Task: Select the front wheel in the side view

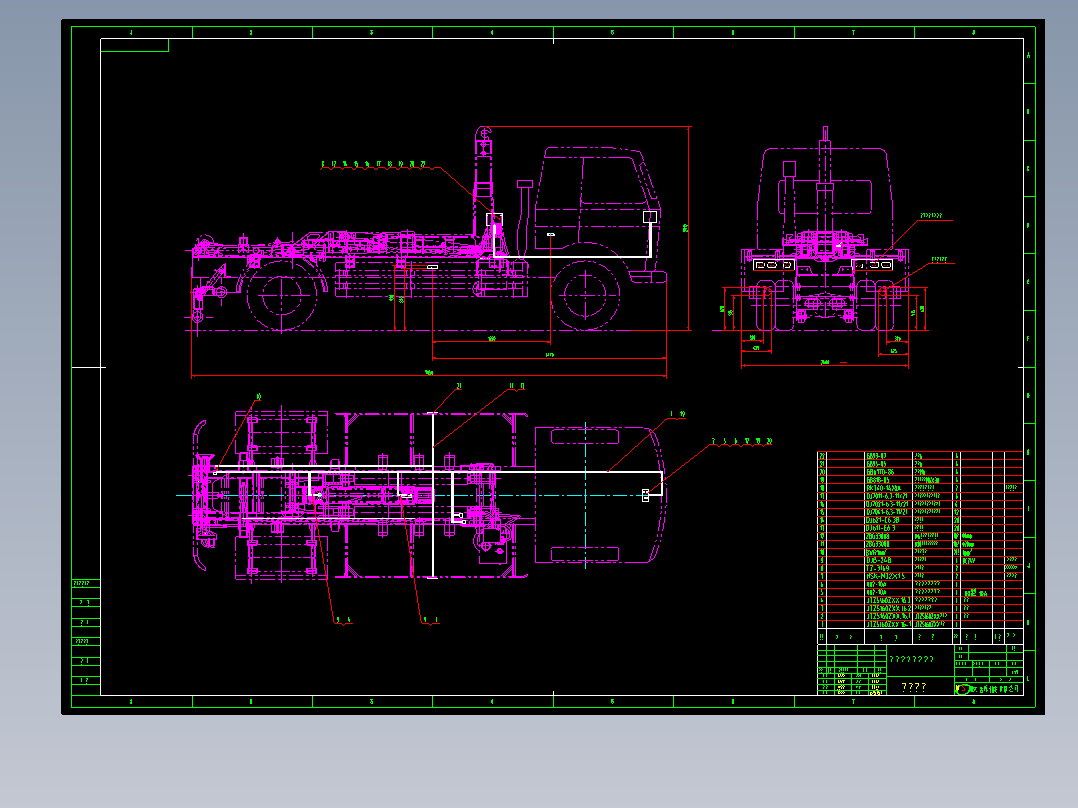Action: point(585,294)
